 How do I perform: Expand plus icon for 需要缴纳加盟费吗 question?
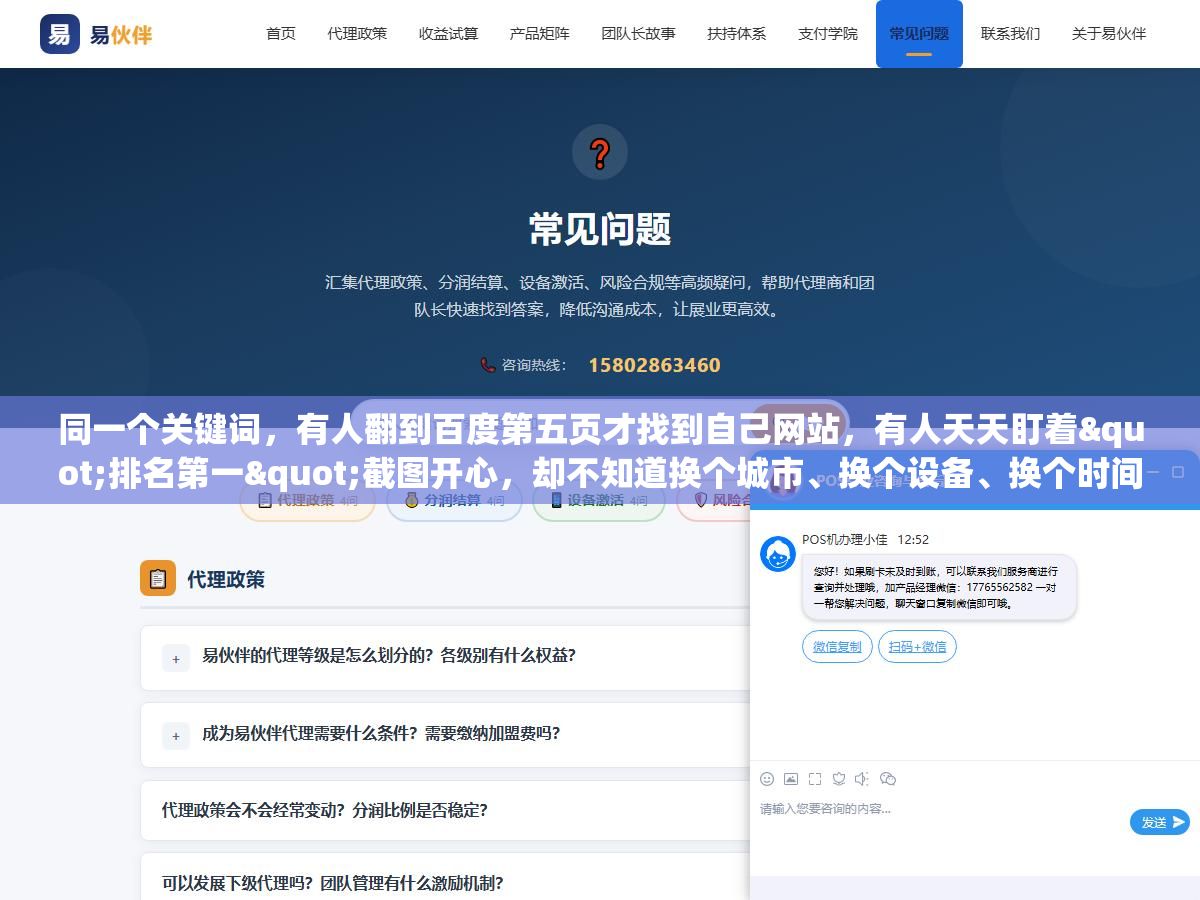coord(176,735)
